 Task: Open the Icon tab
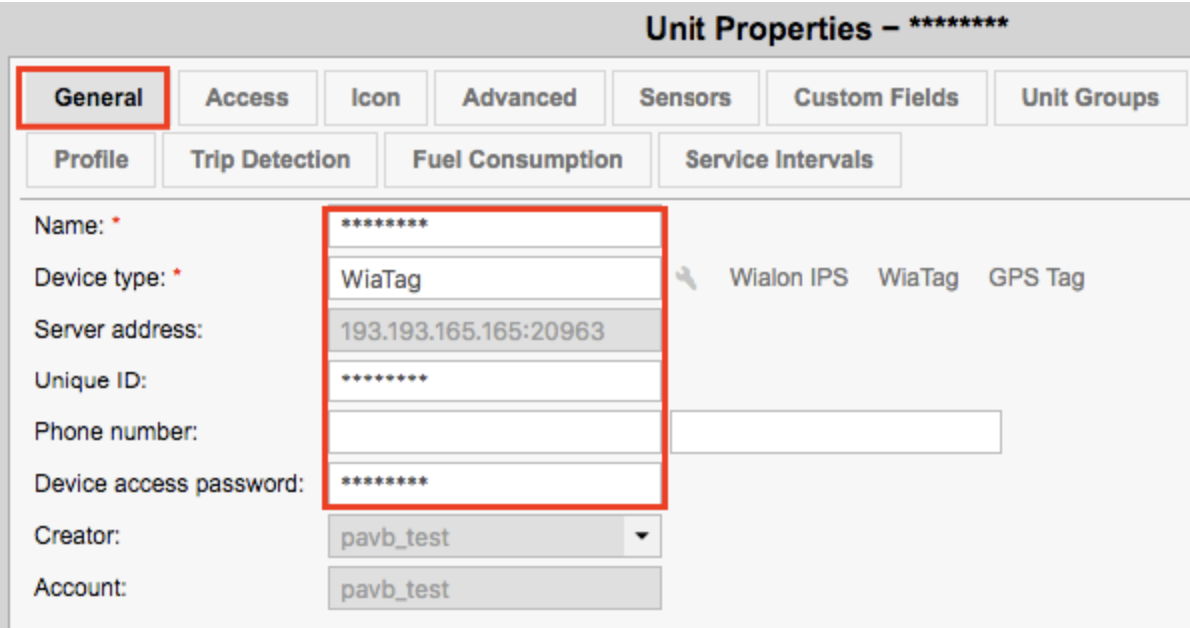376,98
